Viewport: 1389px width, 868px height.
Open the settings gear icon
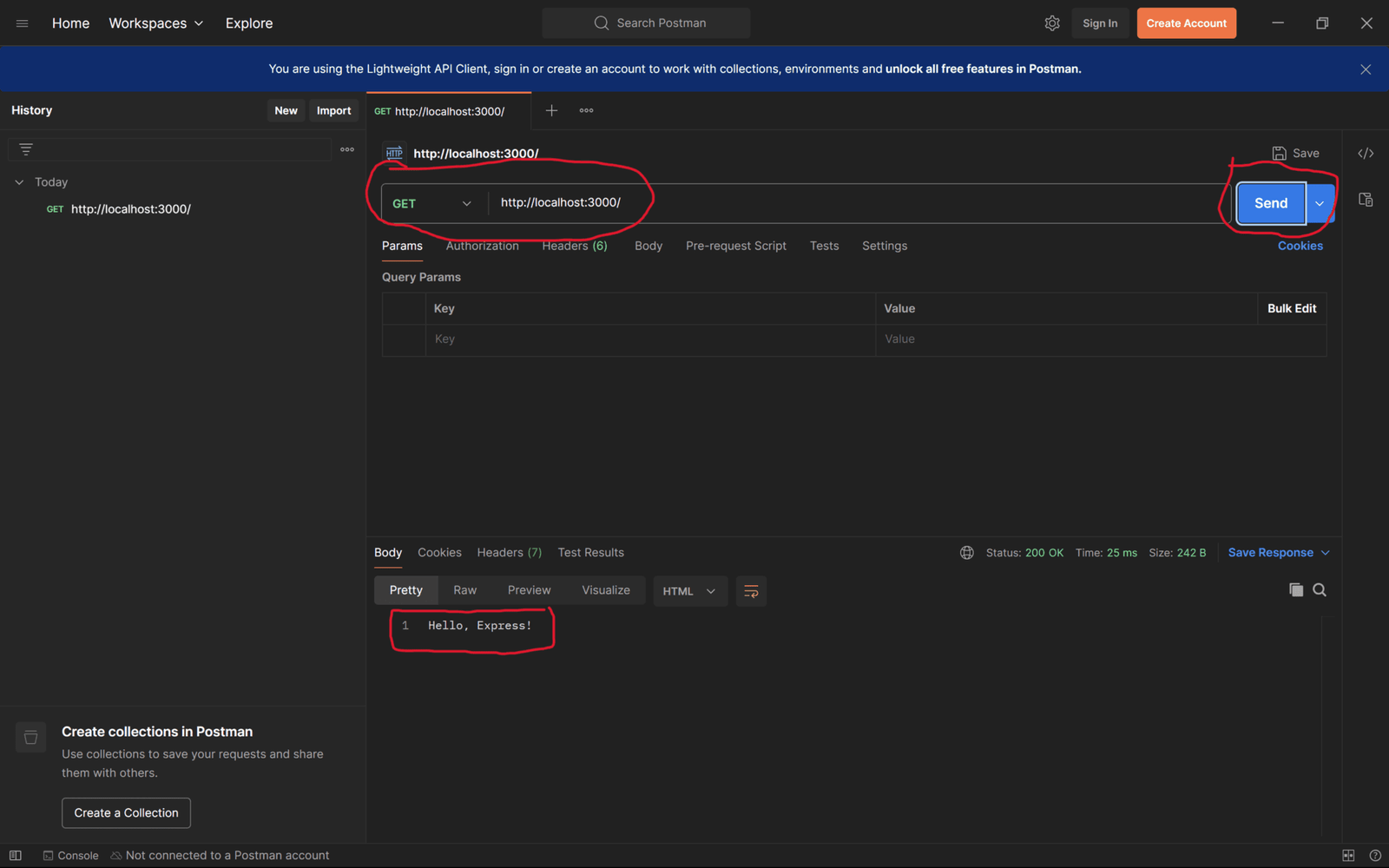click(x=1052, y=23)
